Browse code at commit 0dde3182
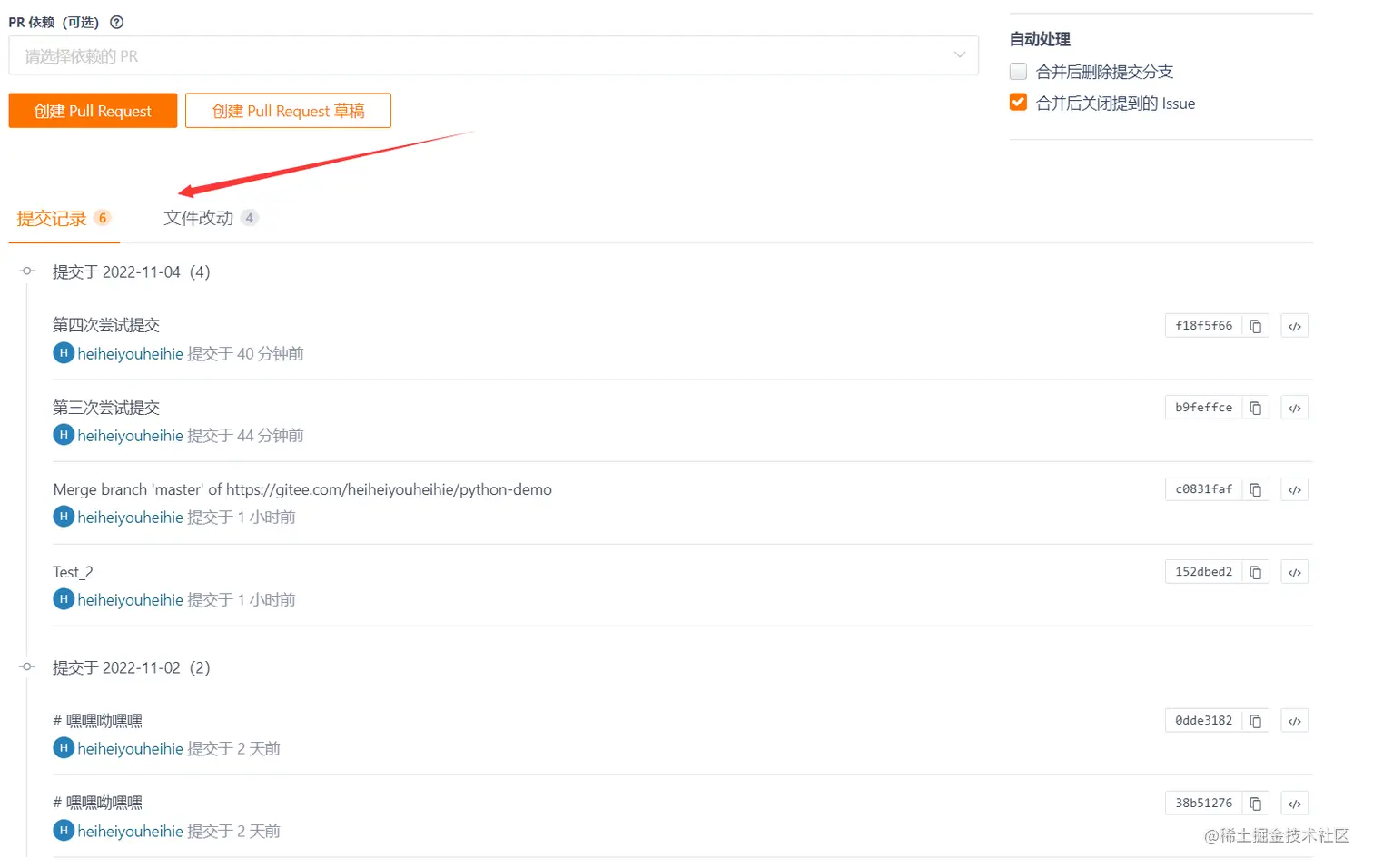Viewport: 1373px width, 868px height. 1294,721
